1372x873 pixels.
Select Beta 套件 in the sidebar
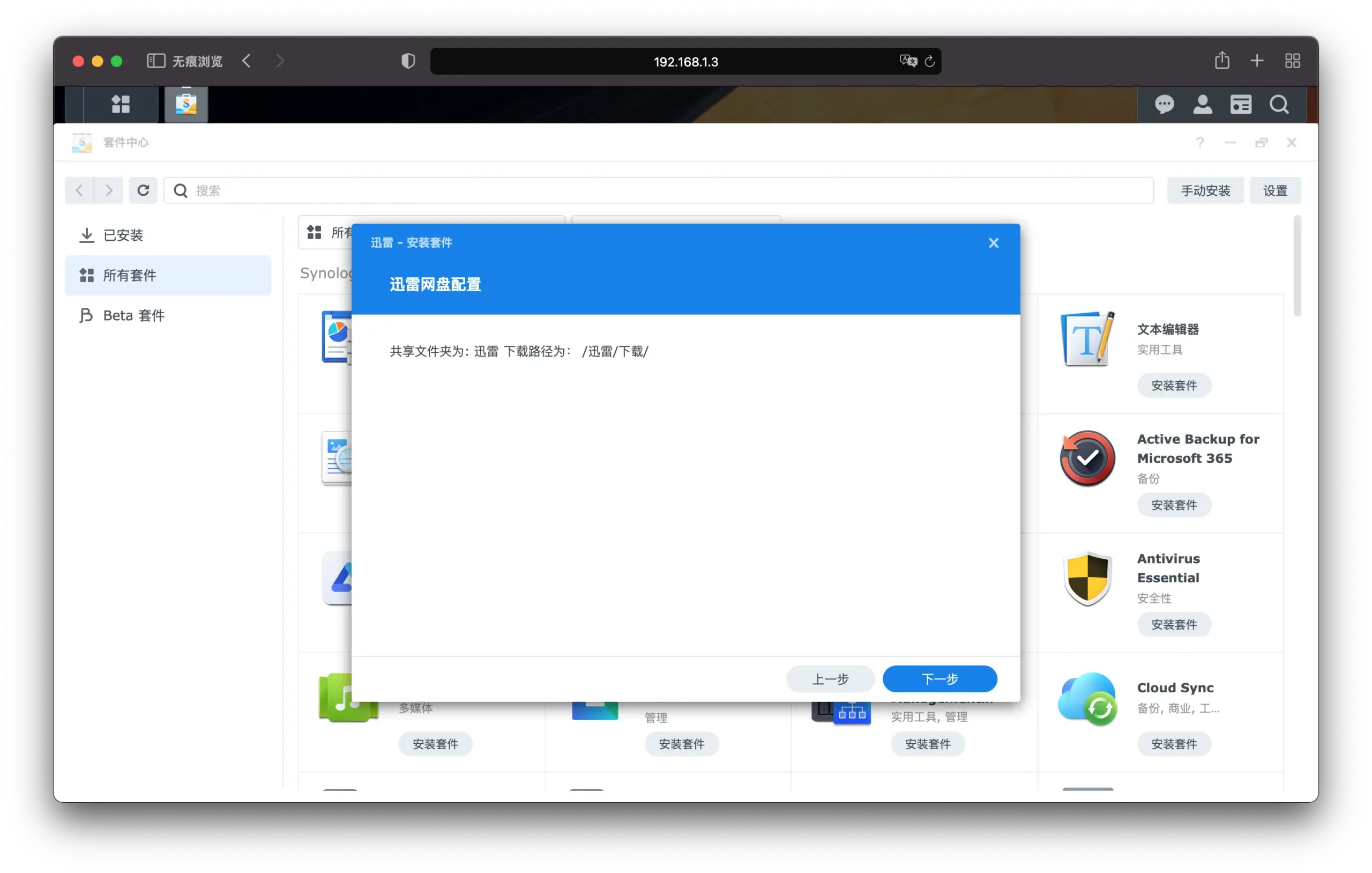tap(168, 315)
